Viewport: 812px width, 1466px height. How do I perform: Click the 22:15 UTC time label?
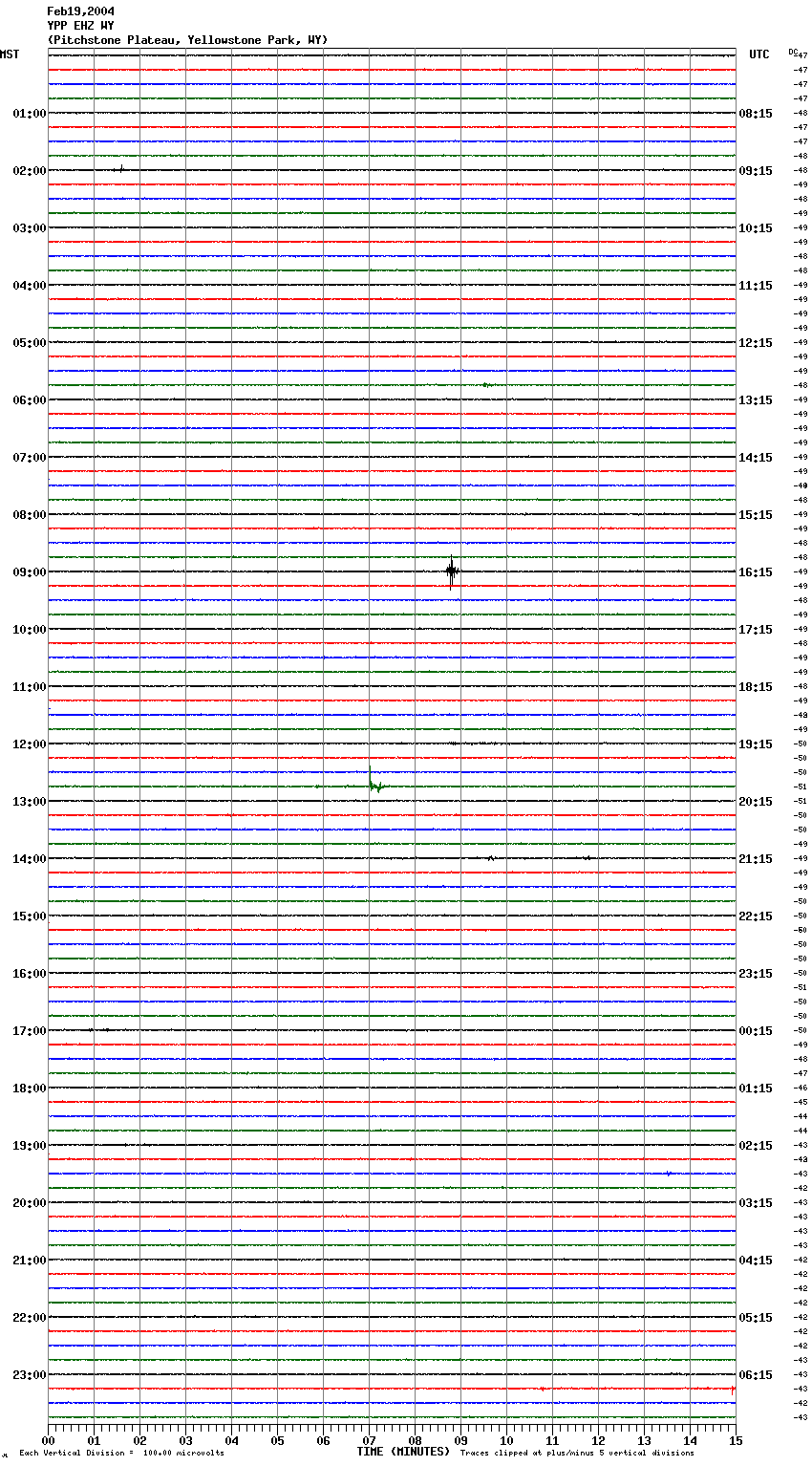(x=756, y=916)
